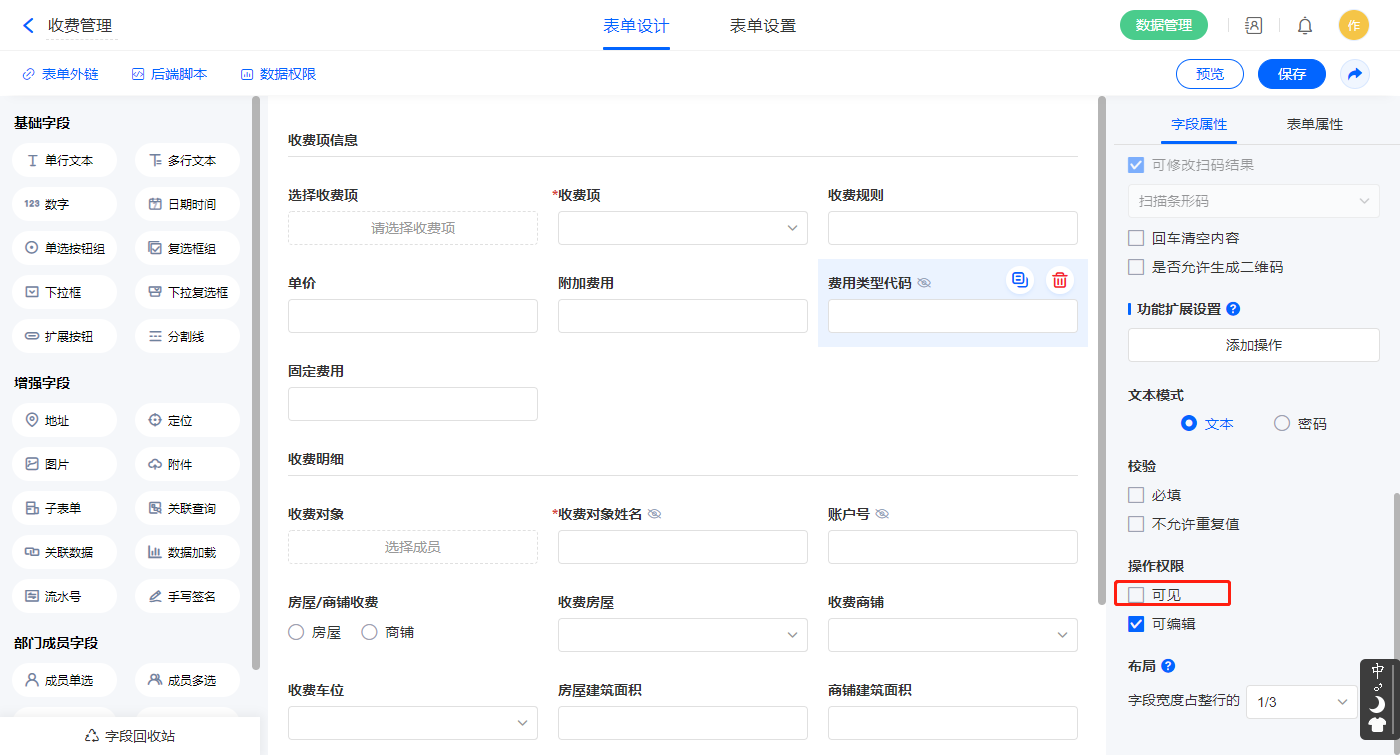This screenshot has width=1400, height=755.
Task: Open the 收费项 dropdown
Action: pos(682,228)
